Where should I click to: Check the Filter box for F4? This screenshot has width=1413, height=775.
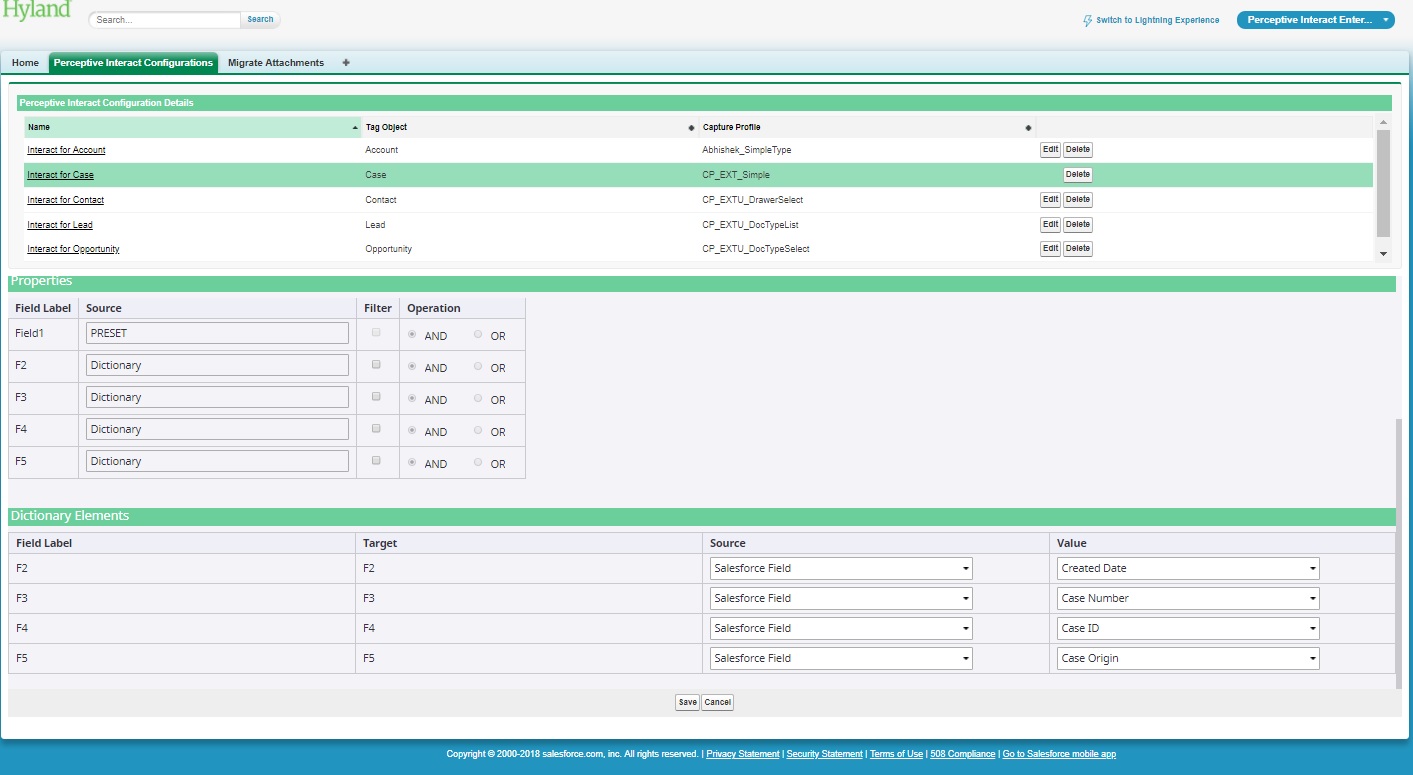[376, 429]
